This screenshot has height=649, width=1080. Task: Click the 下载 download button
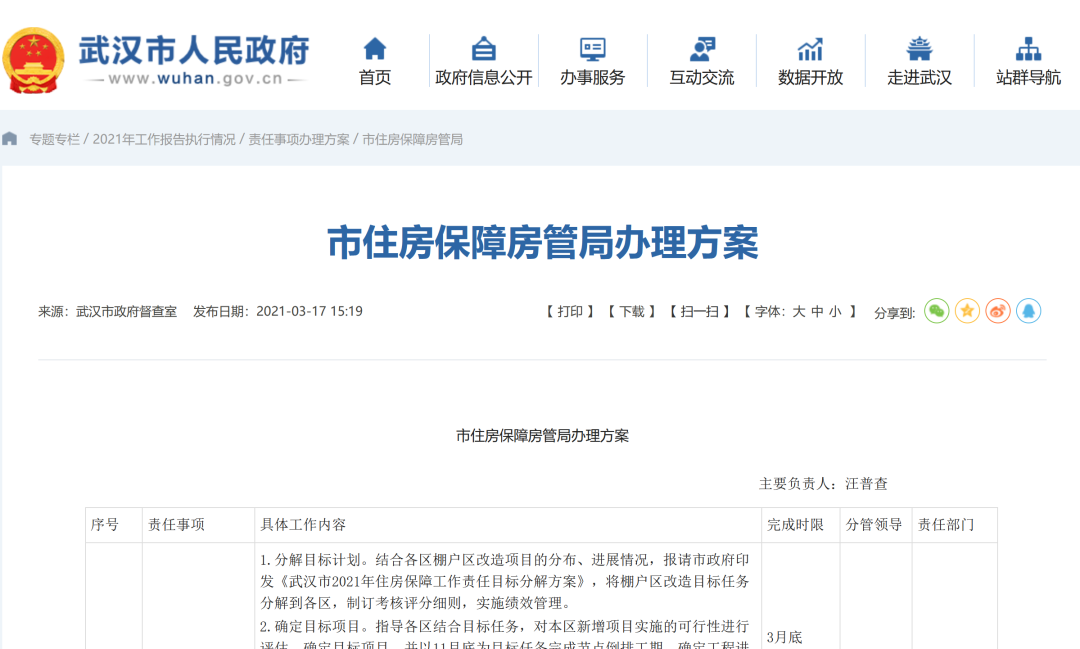[x=631, y=312]
